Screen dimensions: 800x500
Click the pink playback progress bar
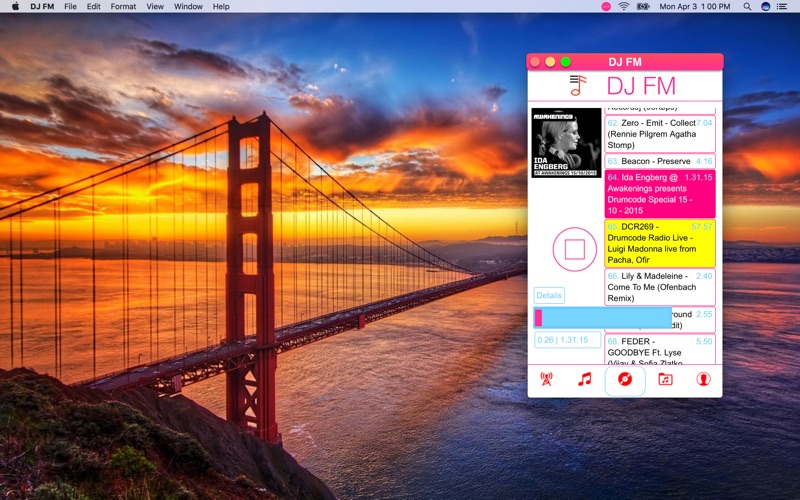click(602, 317)
